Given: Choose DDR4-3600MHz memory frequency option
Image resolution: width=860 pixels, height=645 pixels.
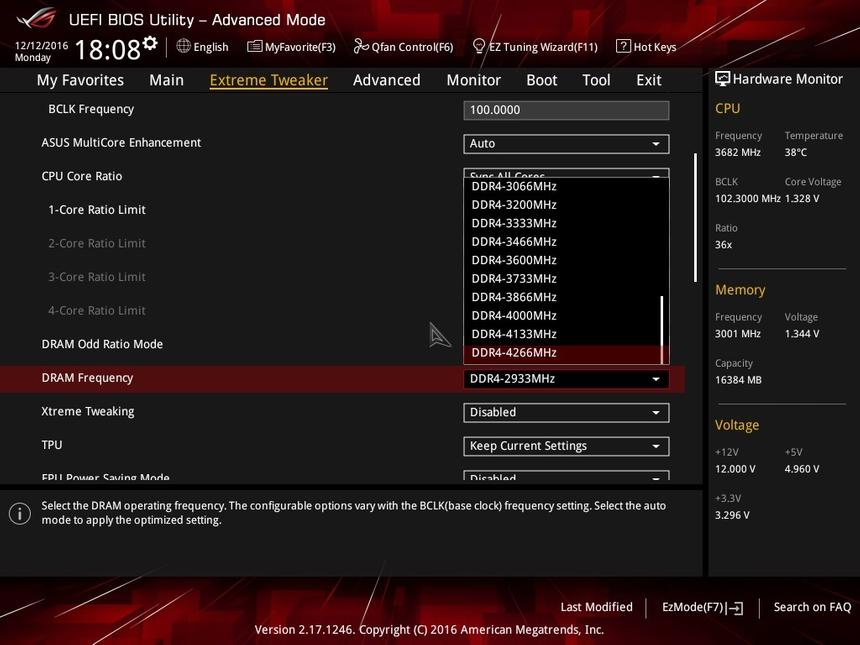Looking at the screenshot, I should click(514, 260).
